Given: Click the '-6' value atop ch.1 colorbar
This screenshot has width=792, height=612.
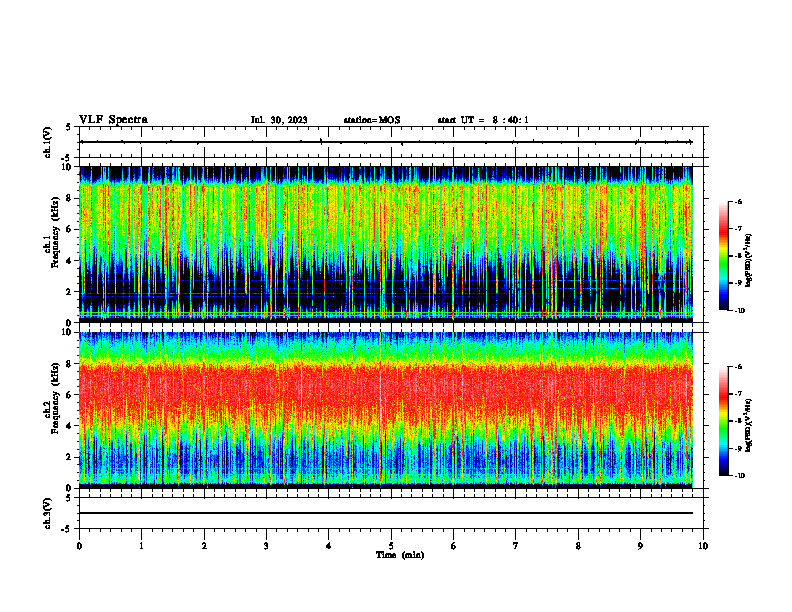Looking at the screenshot, I should coord(738,201).
